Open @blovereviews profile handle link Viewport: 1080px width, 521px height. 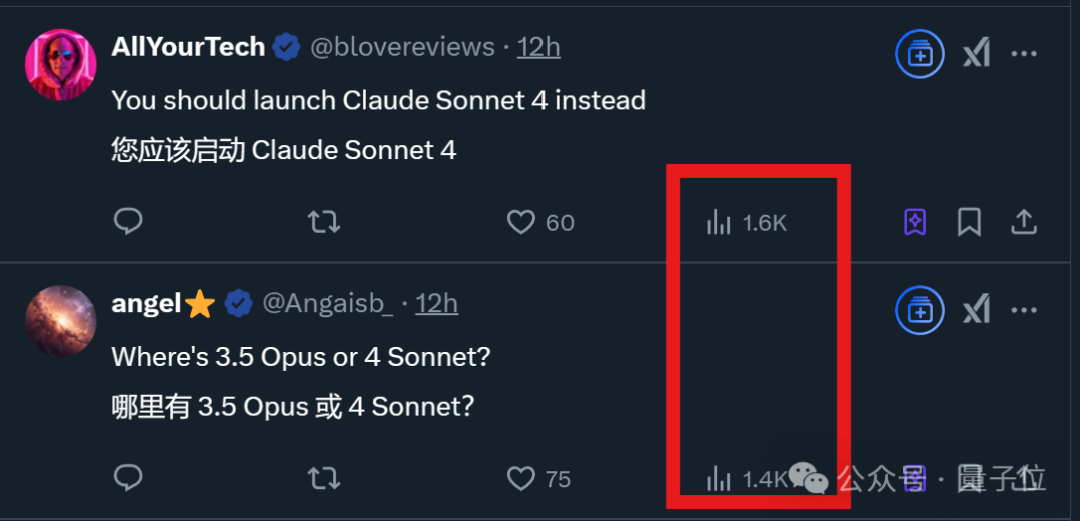pyautogui.click(x=403, y=47)
